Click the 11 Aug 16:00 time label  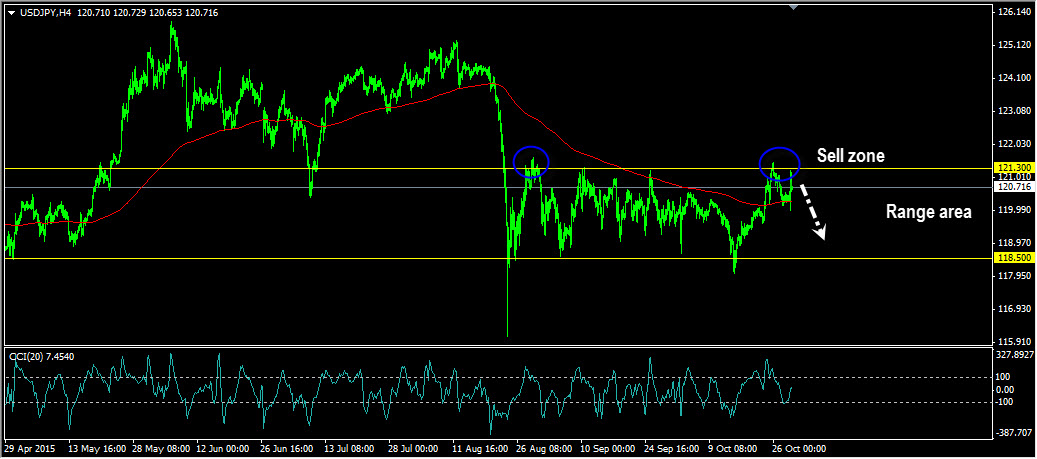coord(481,448)
